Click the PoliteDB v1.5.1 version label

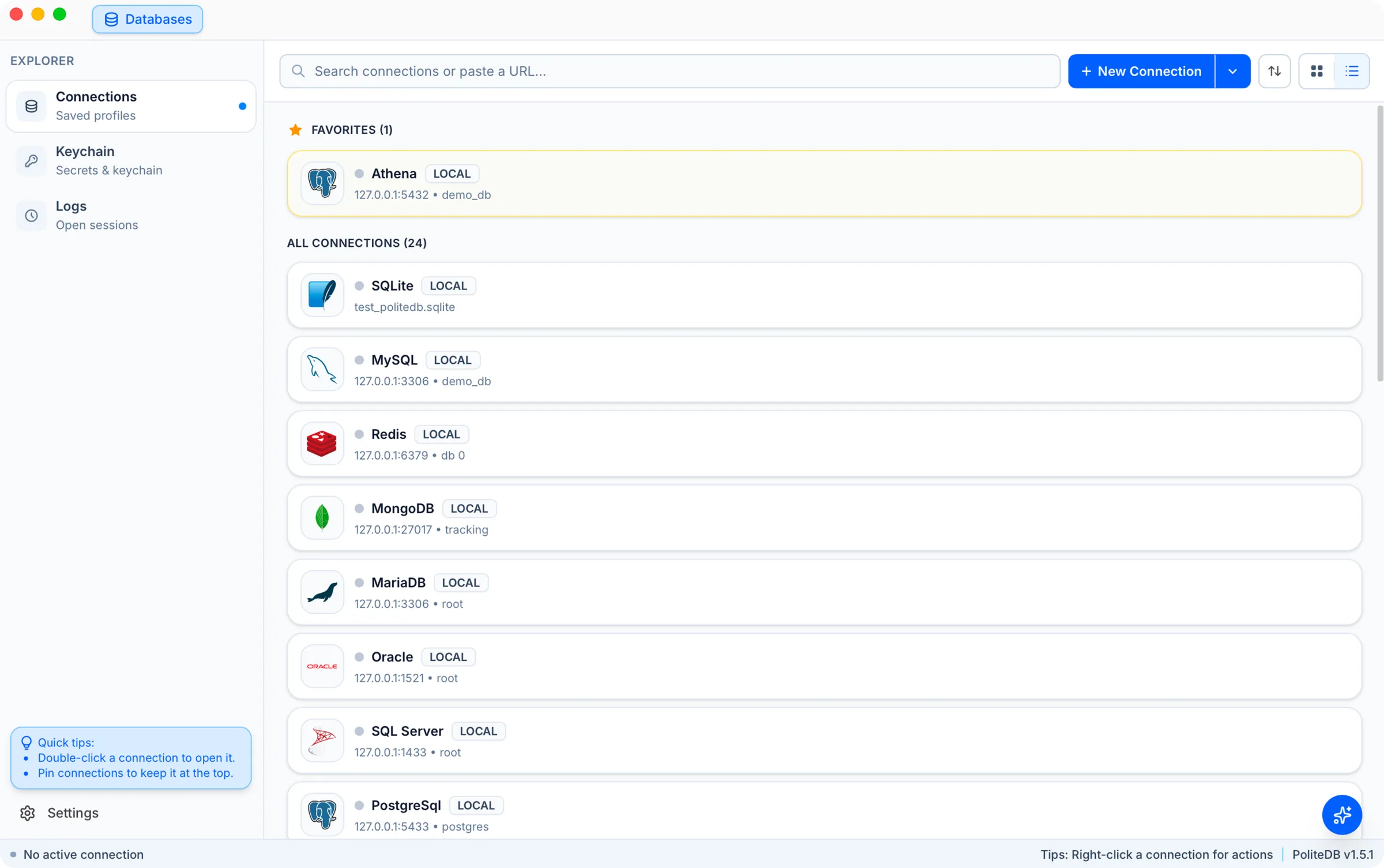[1333, 854]
